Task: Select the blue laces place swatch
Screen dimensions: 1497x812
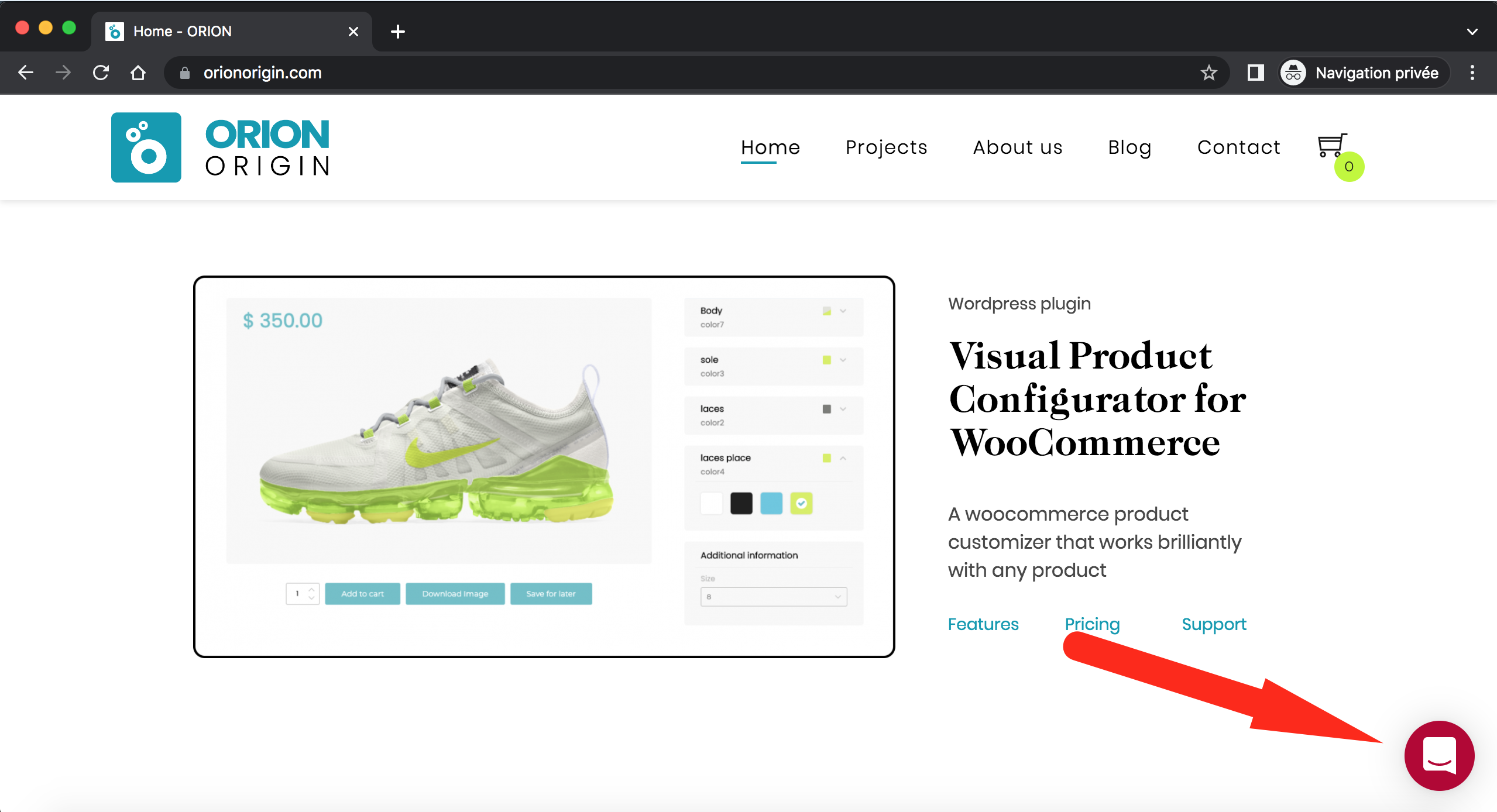Action: [771, 503]
